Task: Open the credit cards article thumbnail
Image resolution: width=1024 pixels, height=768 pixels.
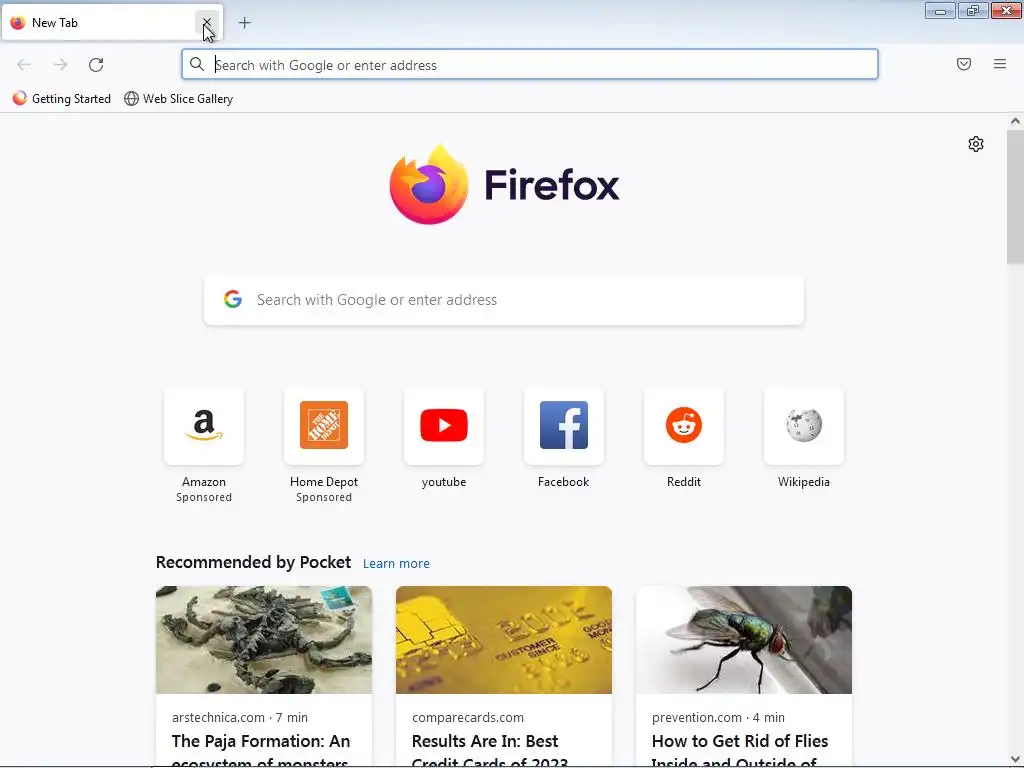Action: coord(504,640)
